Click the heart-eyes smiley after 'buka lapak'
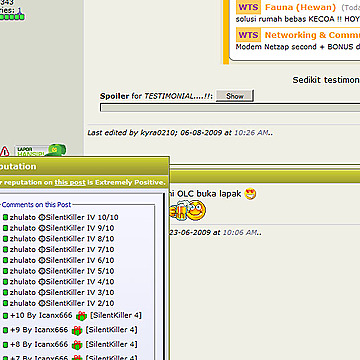The image size is (360, 360). 250,194
